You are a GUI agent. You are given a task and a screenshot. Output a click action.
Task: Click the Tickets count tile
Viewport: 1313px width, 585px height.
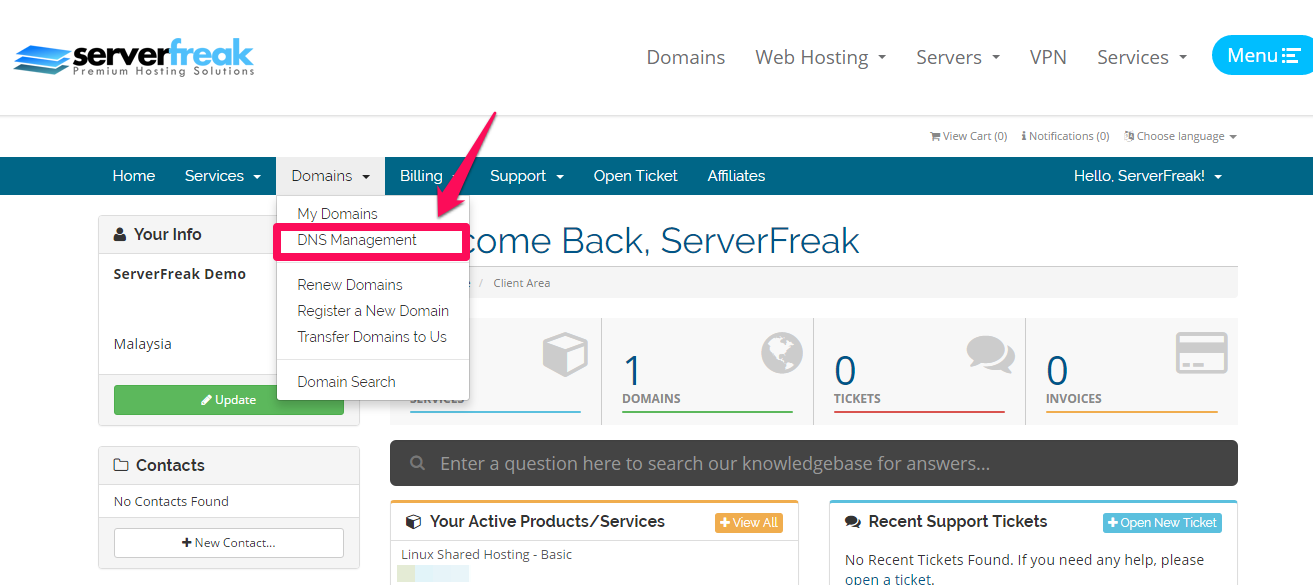[920, 371]
